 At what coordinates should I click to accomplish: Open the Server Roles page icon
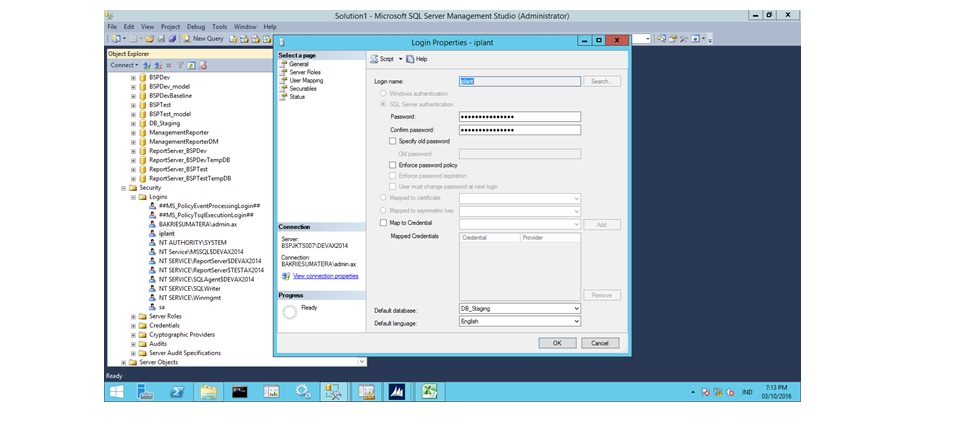click(x=284, y=72)
